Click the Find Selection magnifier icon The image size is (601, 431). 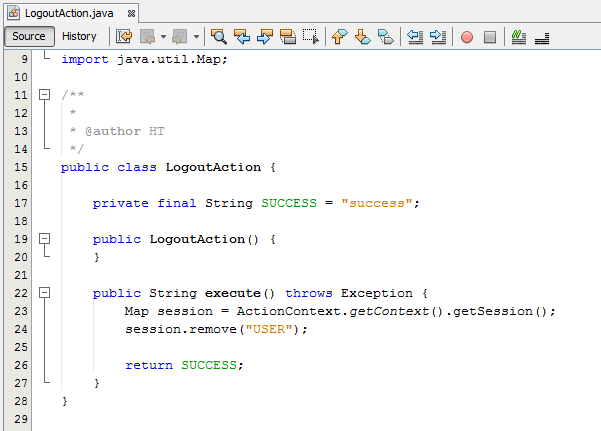click(x=218, y=37)
